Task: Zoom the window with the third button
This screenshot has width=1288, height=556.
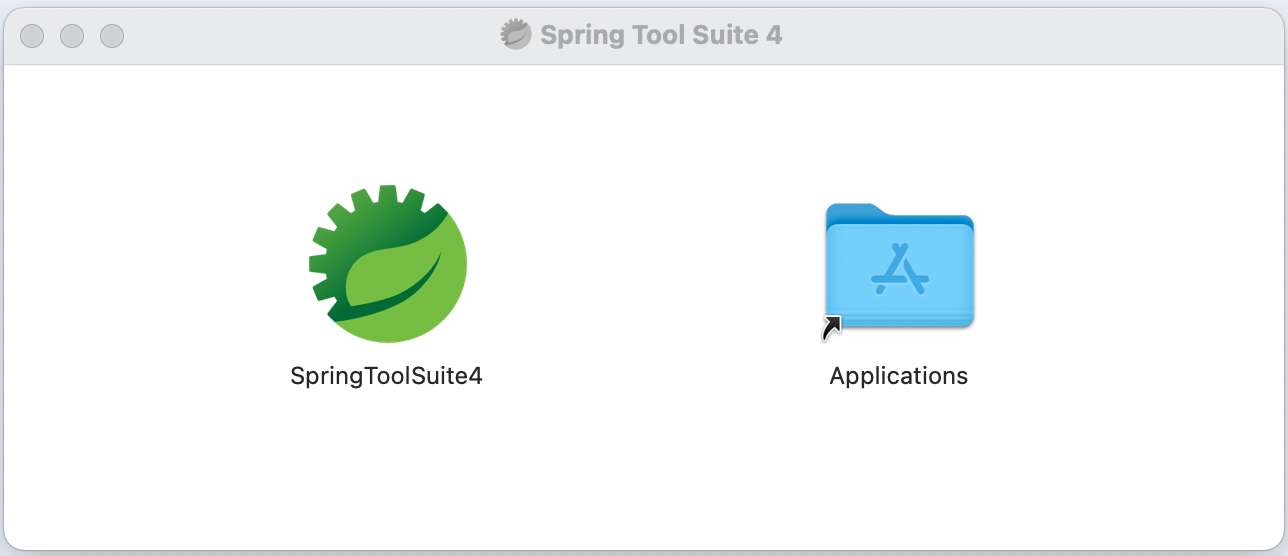Action: 112,36
